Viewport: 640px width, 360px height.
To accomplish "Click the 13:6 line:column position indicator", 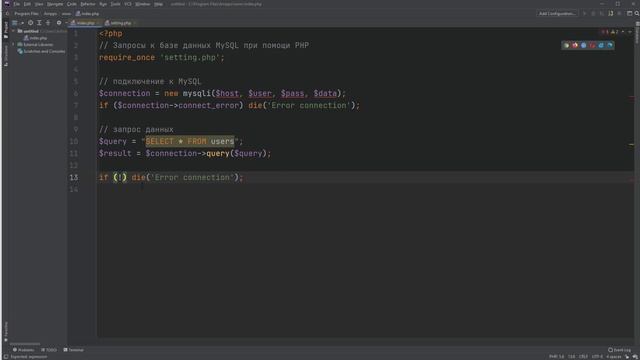I will tap(571, 357).
